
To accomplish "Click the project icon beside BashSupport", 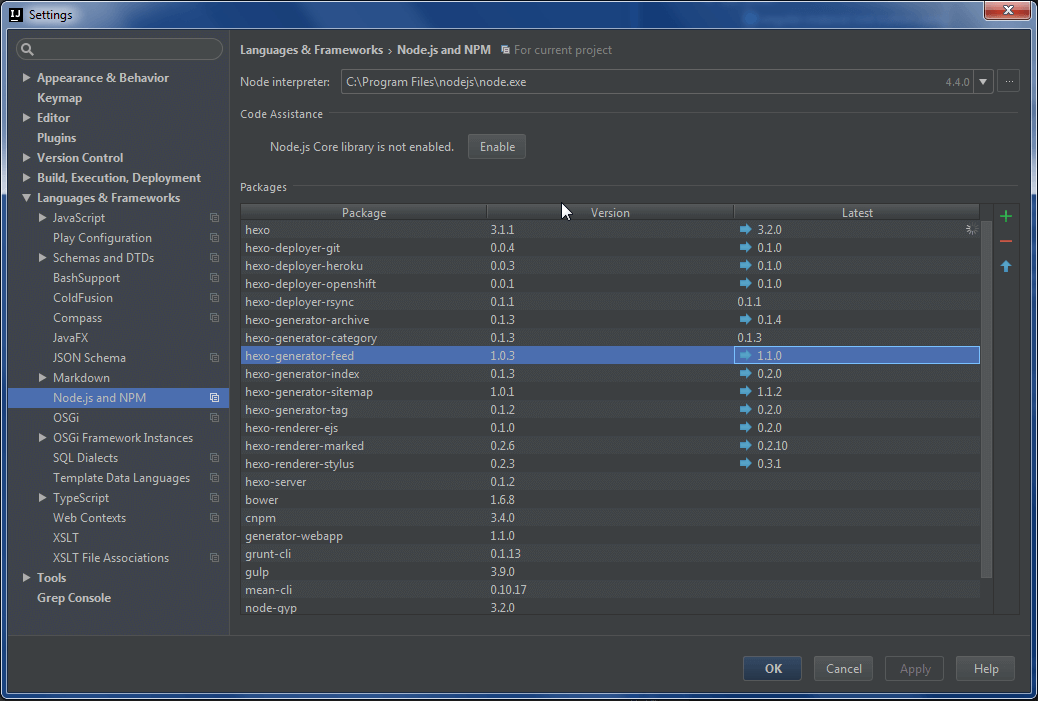I will (x=214, y=278).
